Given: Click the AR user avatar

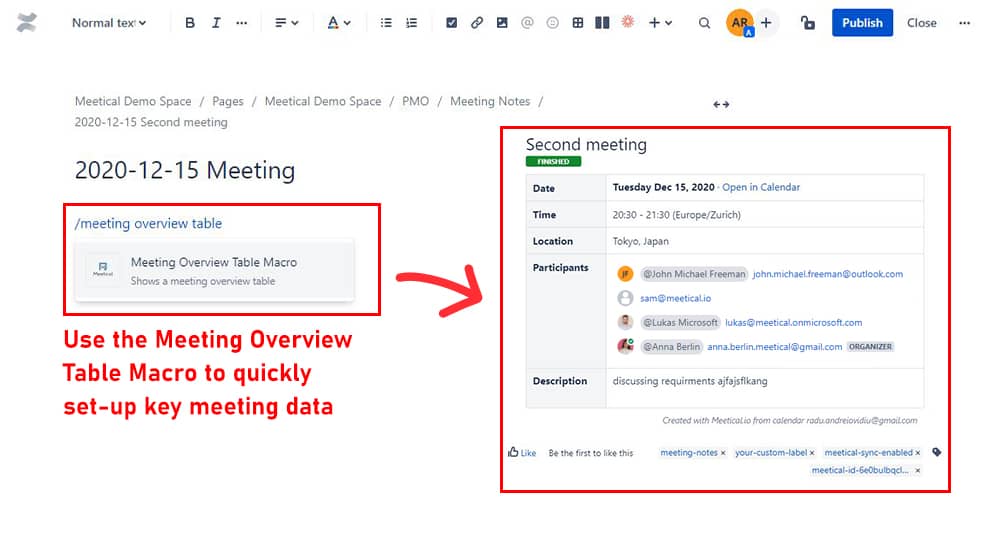Looking at the screenshot, I should (740, 23).
